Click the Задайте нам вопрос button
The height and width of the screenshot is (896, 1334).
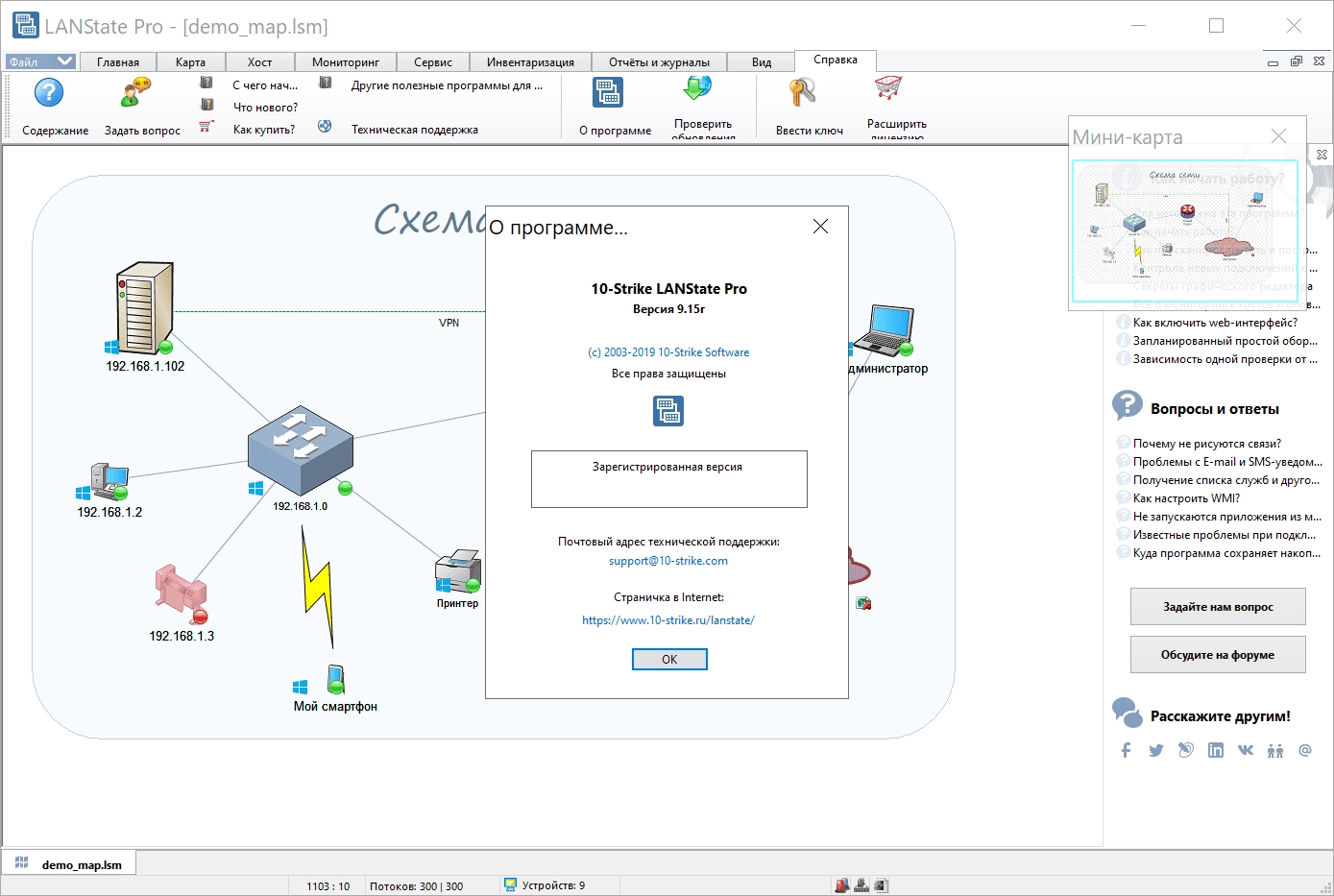[x=1218, y=607]
